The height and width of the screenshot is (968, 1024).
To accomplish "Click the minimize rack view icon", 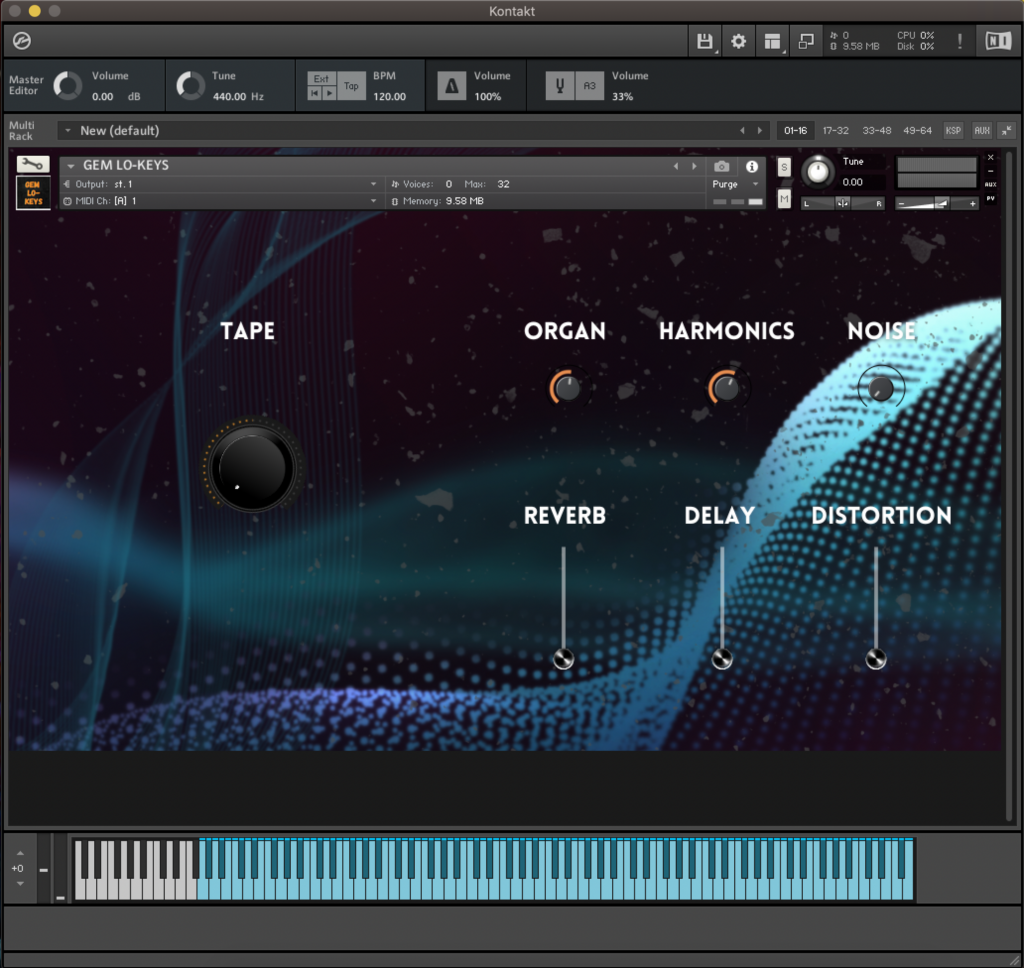I will tap(807, 41).
